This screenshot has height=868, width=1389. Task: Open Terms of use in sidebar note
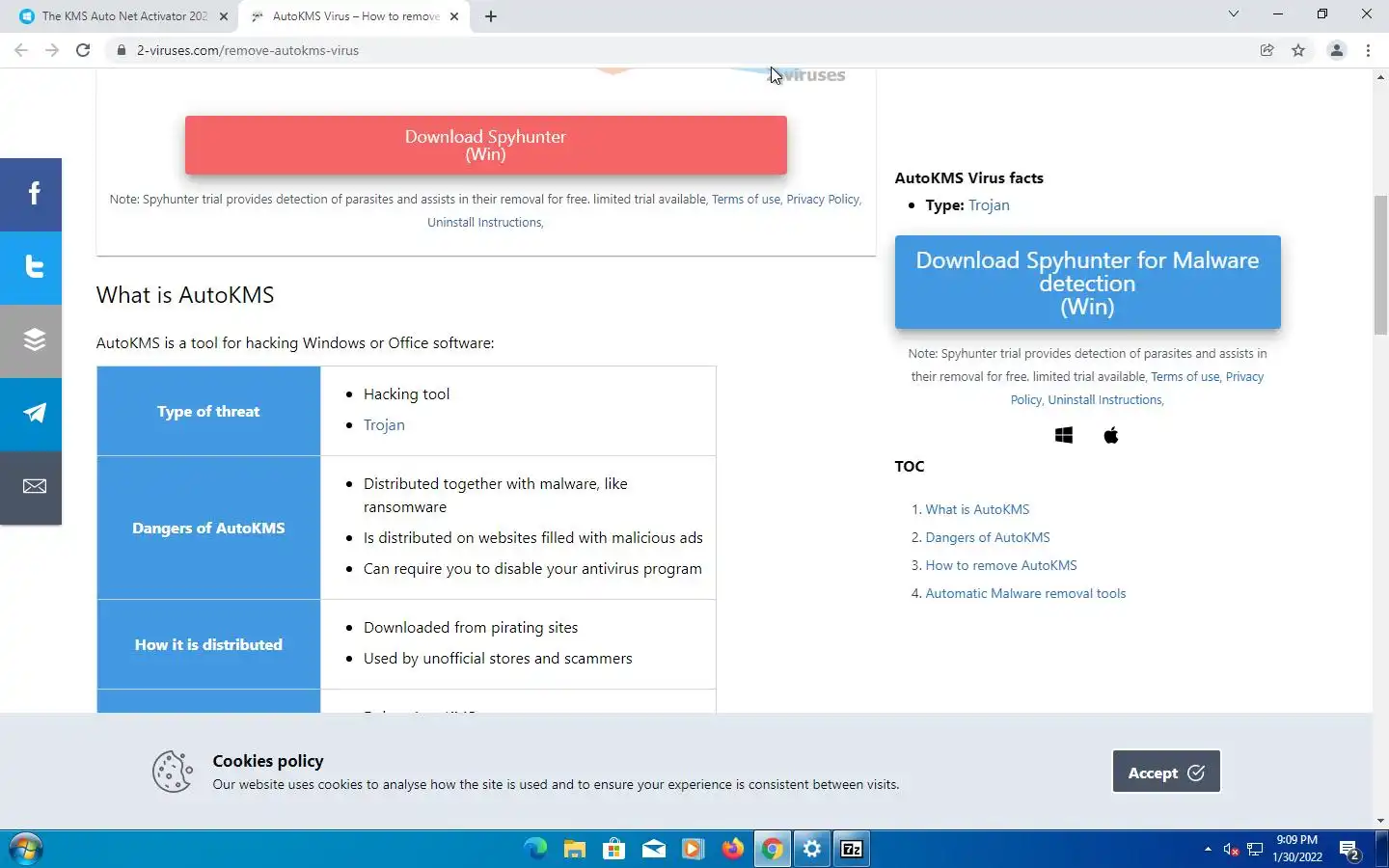1185,376
